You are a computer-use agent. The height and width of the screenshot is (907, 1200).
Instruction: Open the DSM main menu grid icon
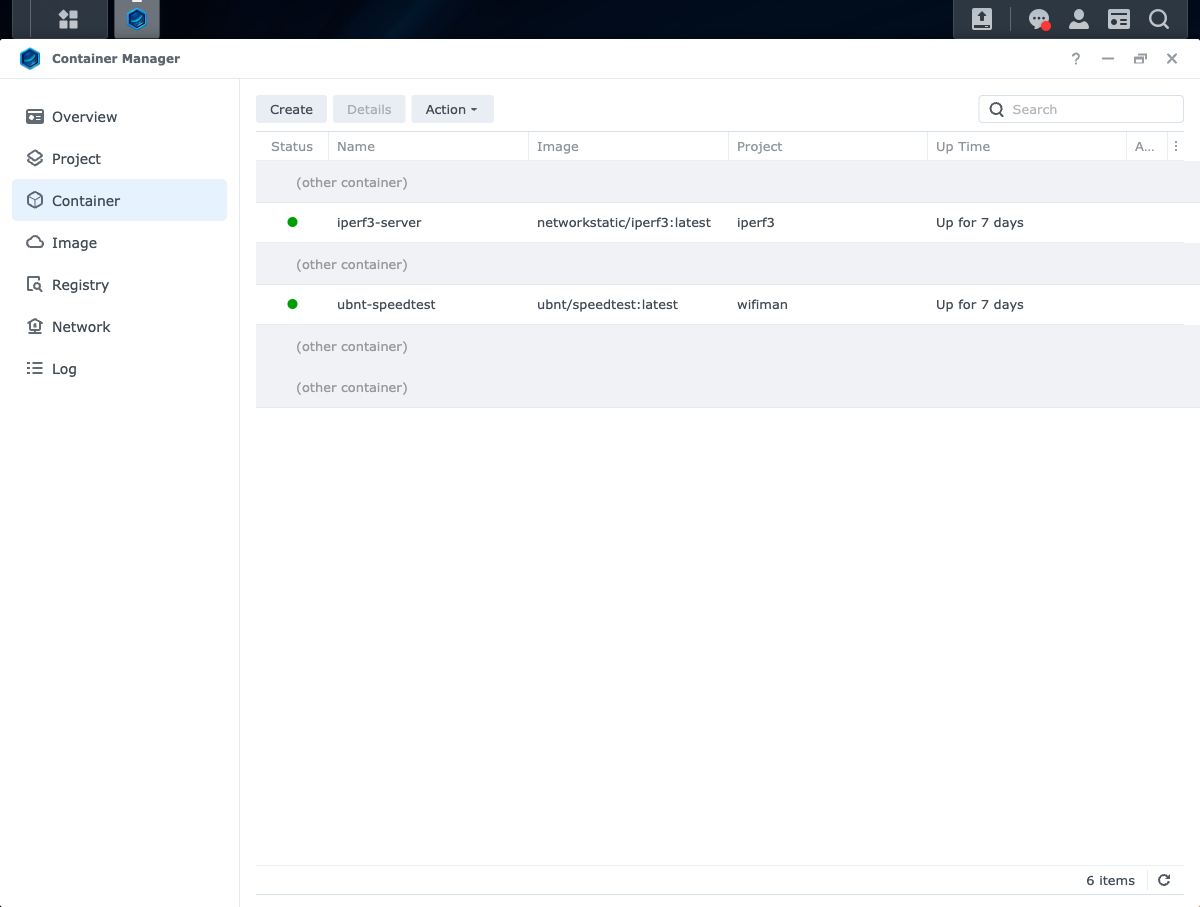coord(68,19)
